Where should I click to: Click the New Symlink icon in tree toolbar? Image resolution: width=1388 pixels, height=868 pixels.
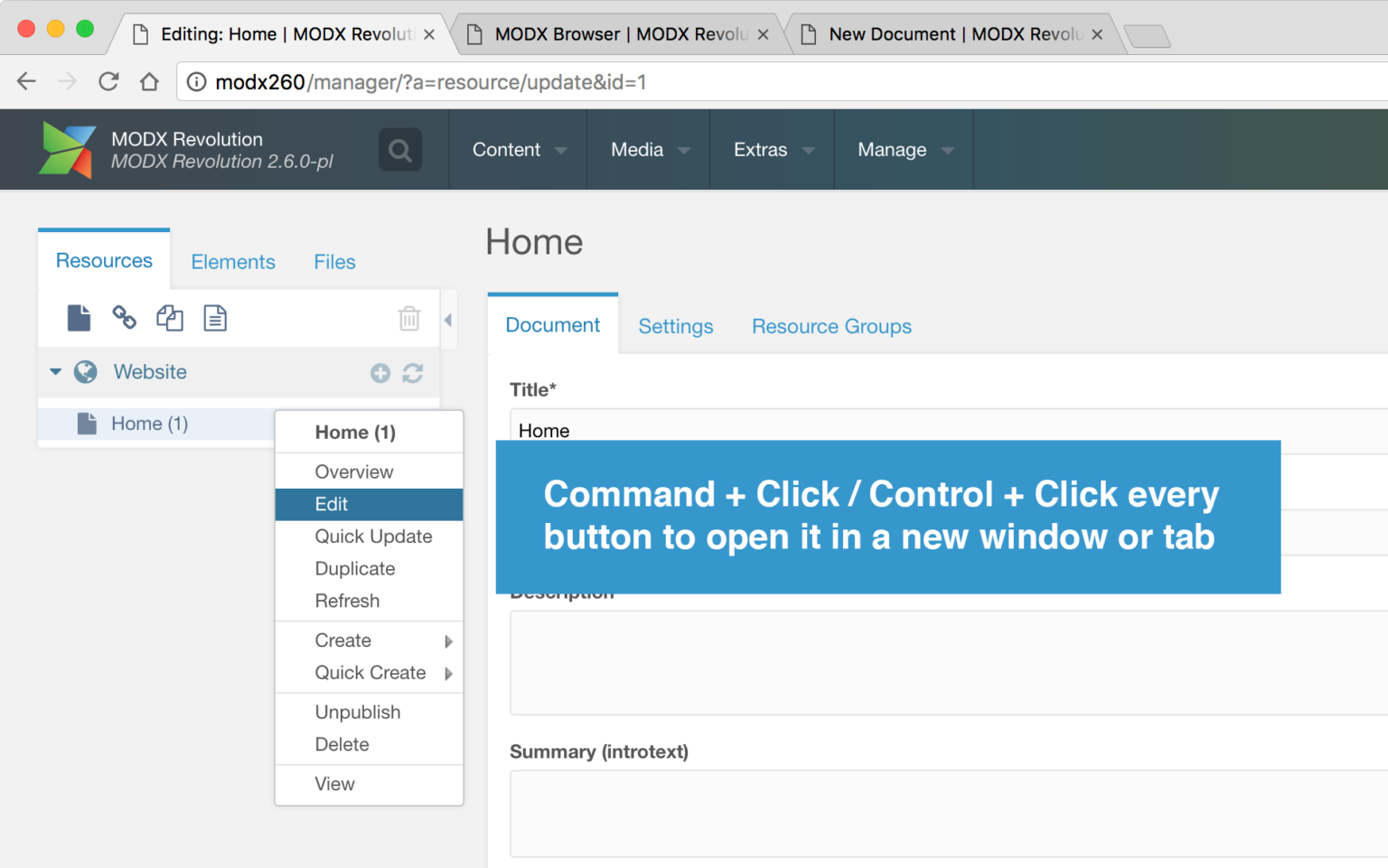pos(170,318)
